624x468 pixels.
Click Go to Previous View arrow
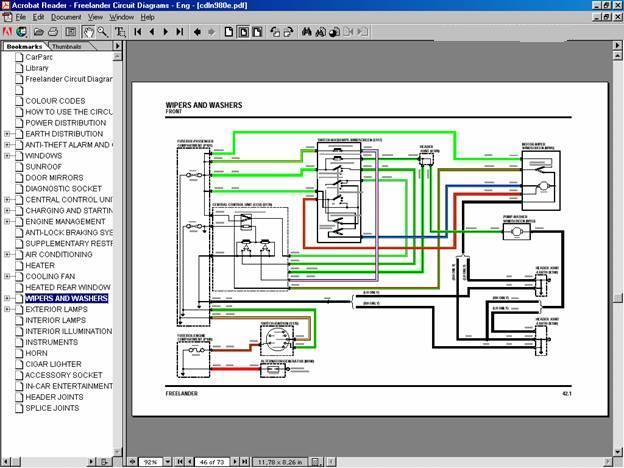tap(197, 32)
